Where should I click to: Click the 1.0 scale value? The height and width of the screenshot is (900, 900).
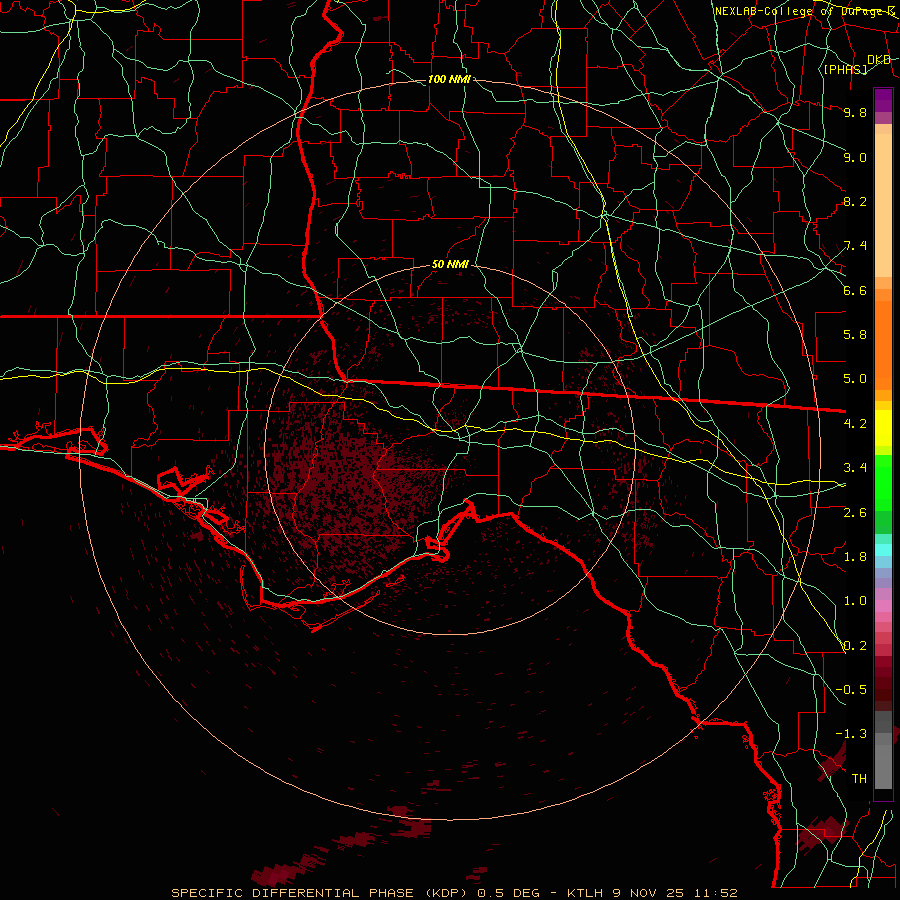(x=855, y=601)
